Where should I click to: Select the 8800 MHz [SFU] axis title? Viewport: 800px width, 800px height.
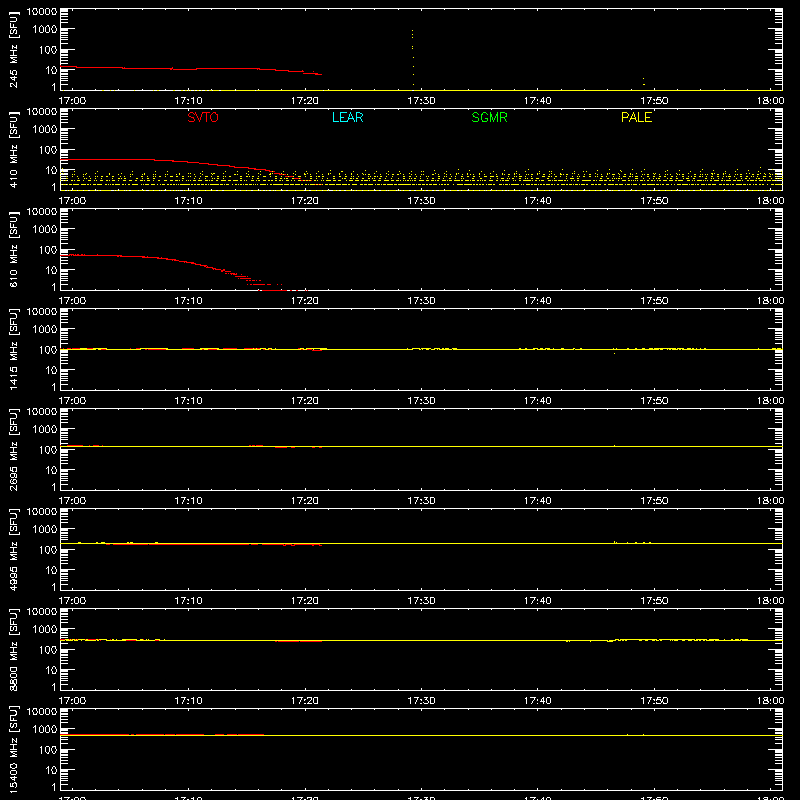[13, 649]
